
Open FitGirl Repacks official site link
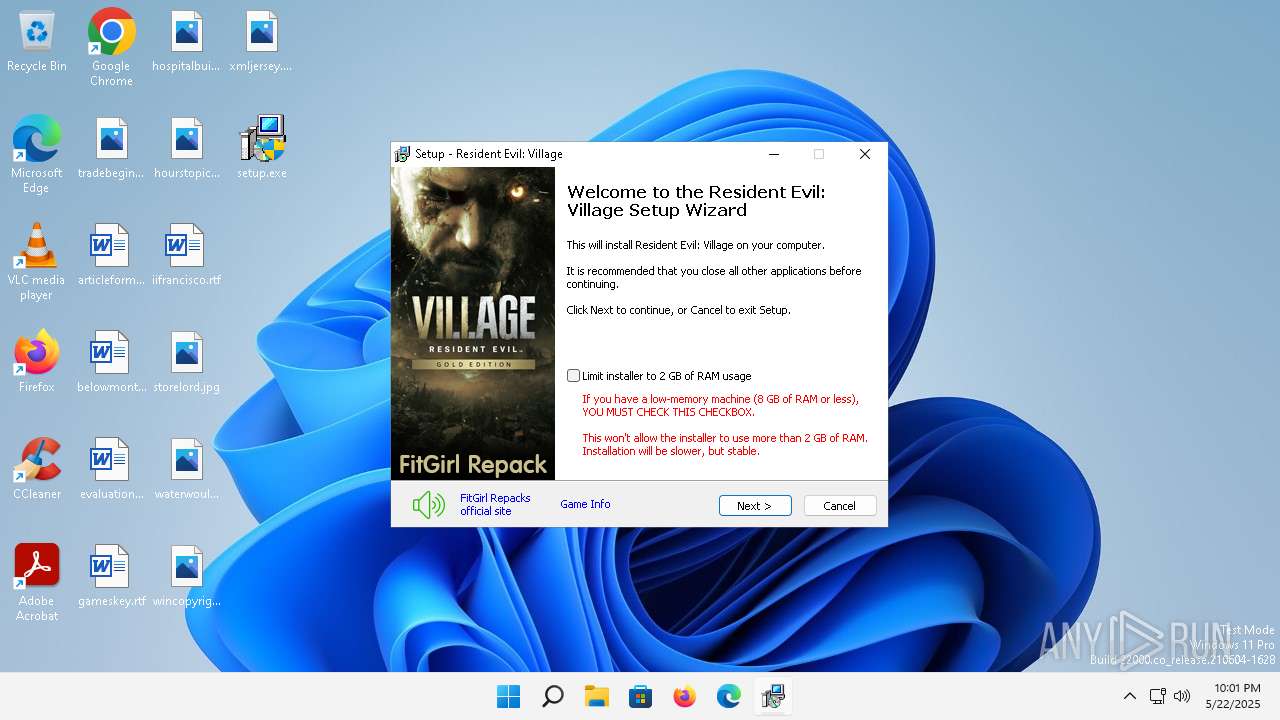[x=495, y=505]
